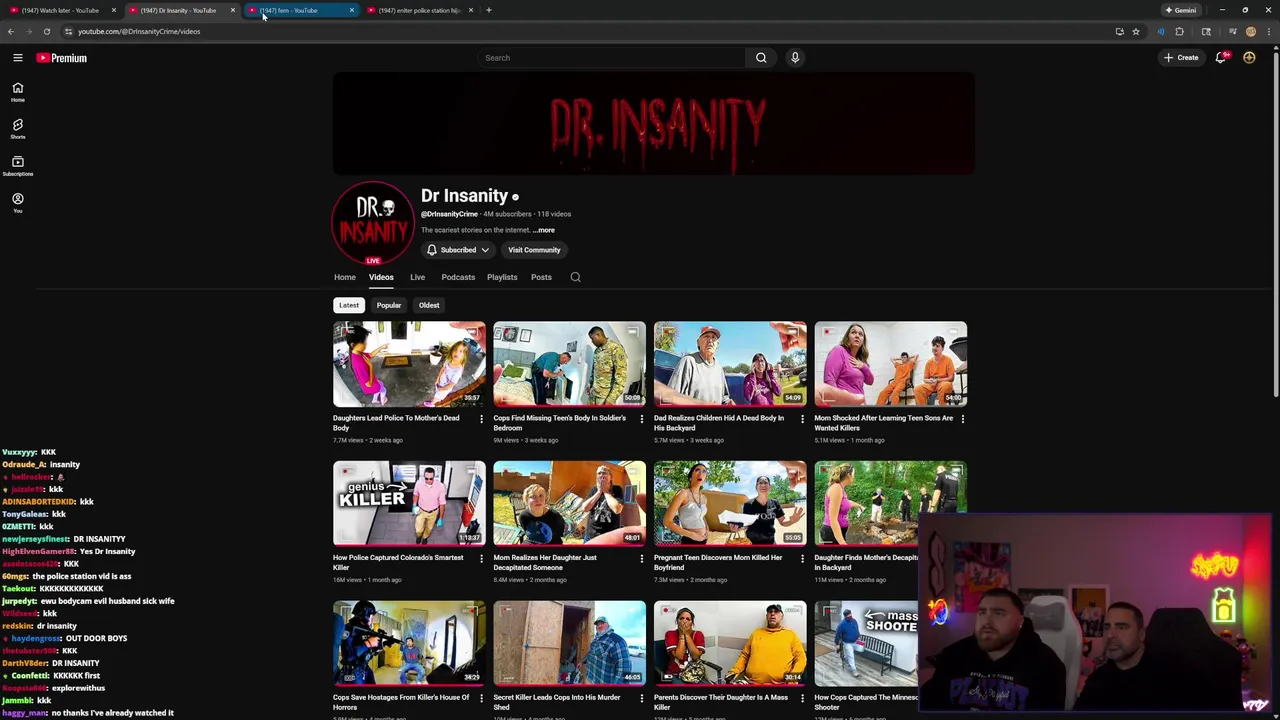The image size is (1280, 720).
Task: Select the Oldest filter chip
Action: pos(429,305)
